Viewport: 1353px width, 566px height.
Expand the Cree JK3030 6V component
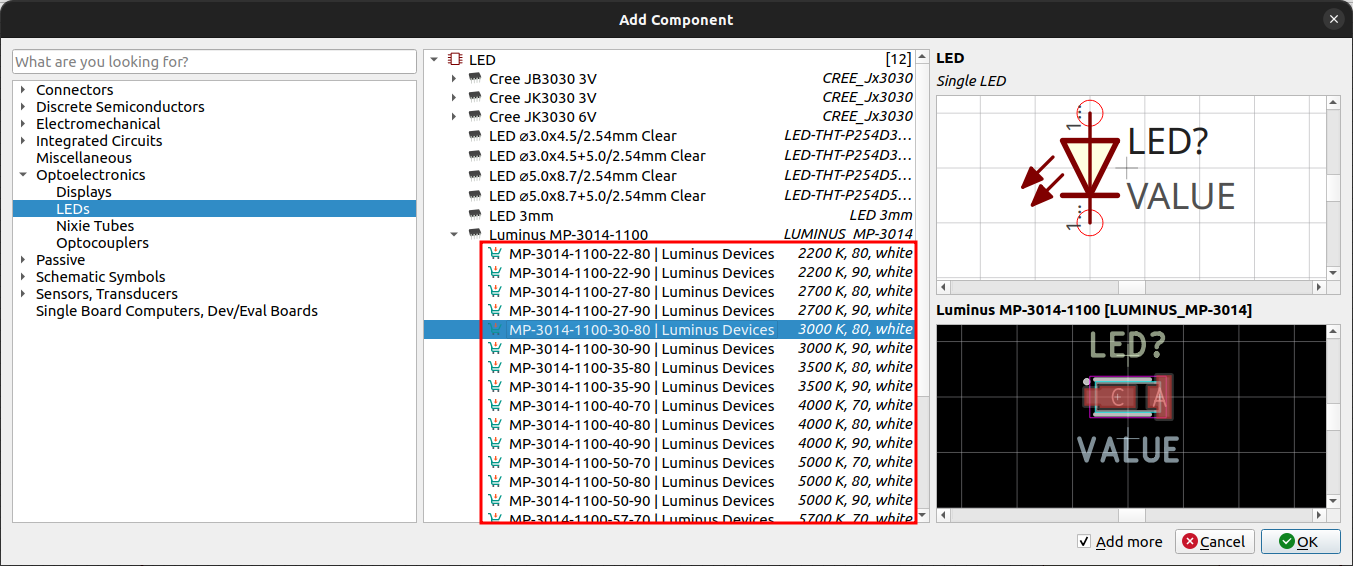[454, 117]
